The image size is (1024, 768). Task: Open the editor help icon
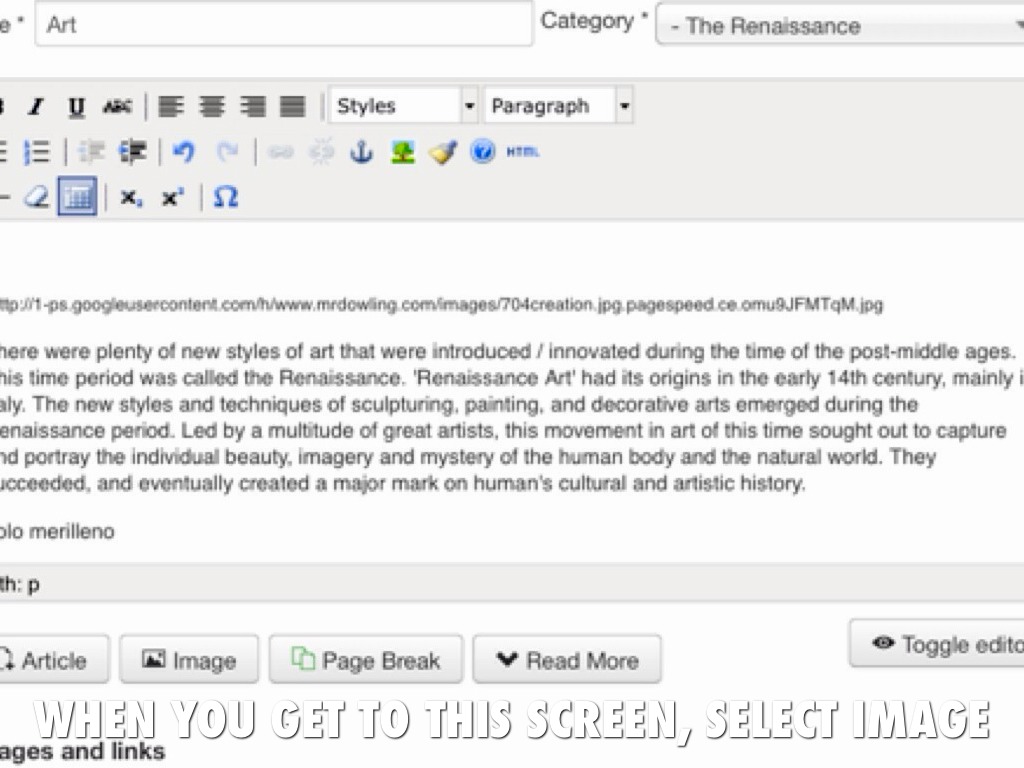click(482, 152)
